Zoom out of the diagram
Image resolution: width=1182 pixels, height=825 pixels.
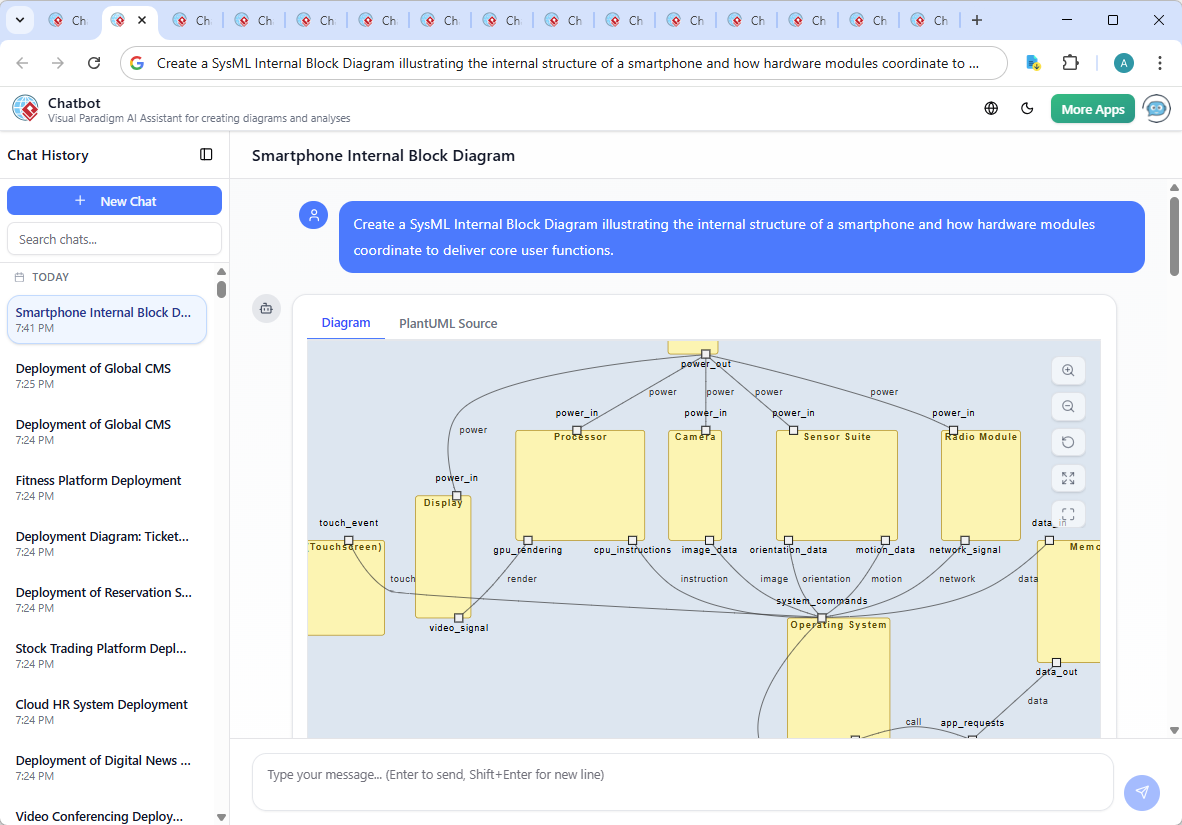(x=1068, y=406)
